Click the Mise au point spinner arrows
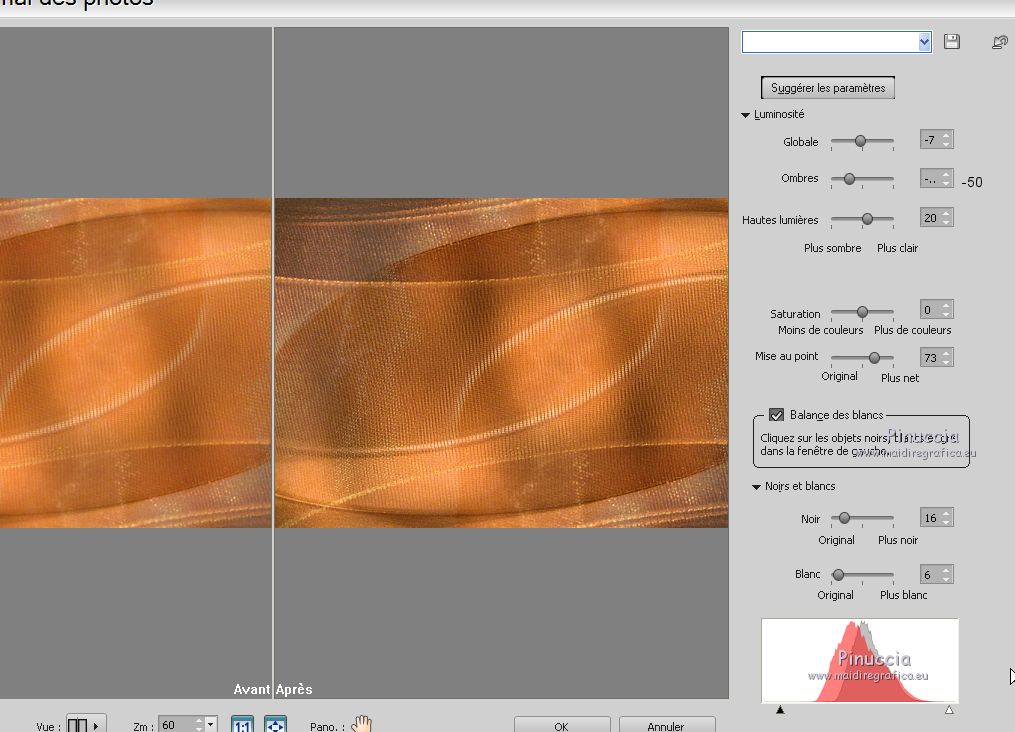The image size is (1015, 732). pyautogui.click(x=947, y=357)
